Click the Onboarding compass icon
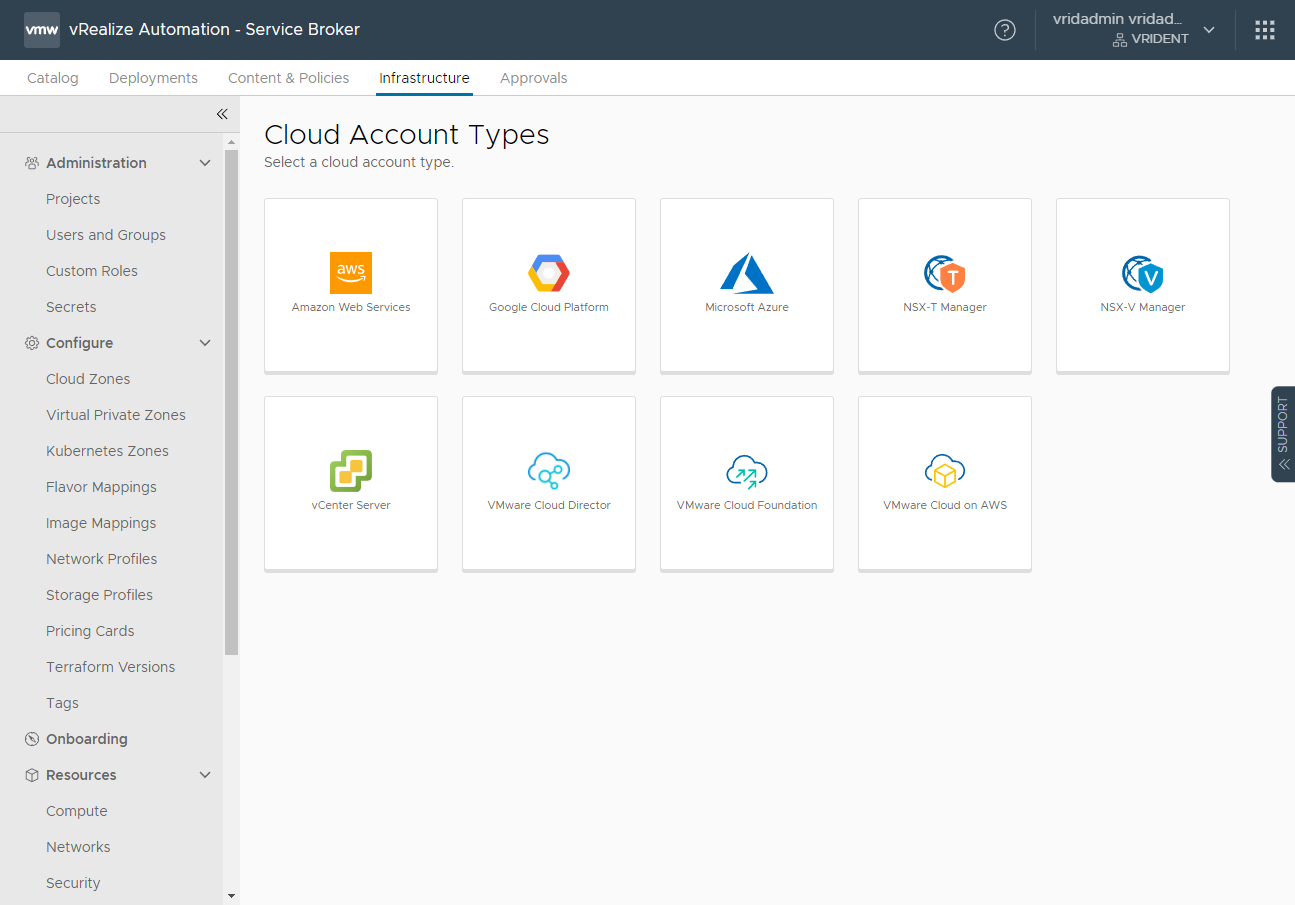Image resolution: width=1295 pixels, height=905 pixels. click(x=32, y=739)
